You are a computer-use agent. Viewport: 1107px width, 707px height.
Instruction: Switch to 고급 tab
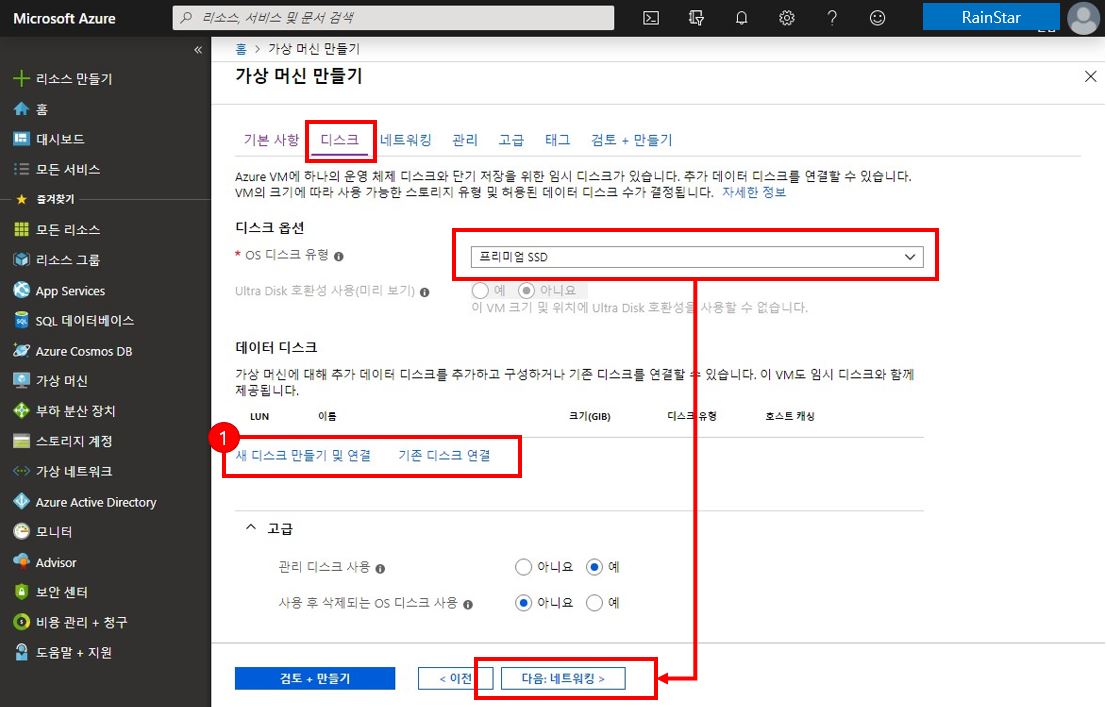511,140
